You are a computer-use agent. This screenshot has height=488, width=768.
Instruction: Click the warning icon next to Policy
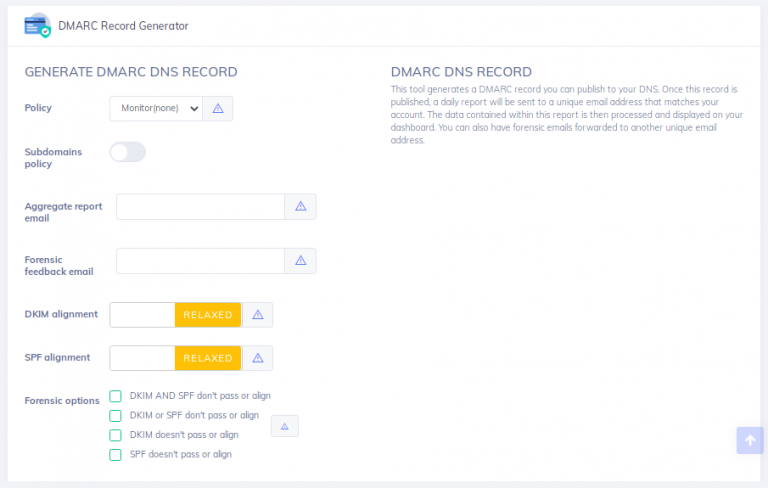point(218,108)
